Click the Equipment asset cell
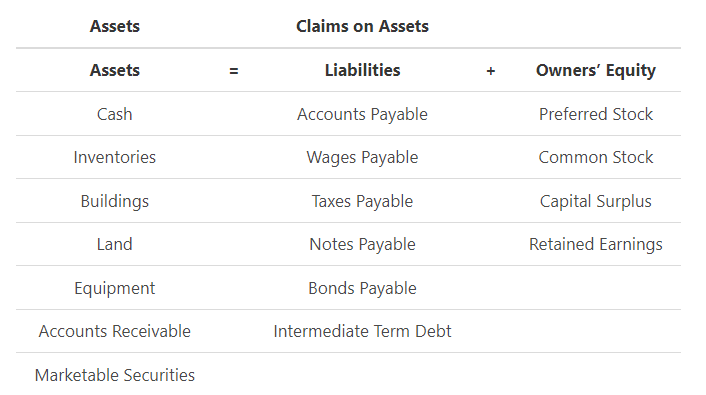The height and width of the screenshot is (395, 706). (x=114, y=288)
